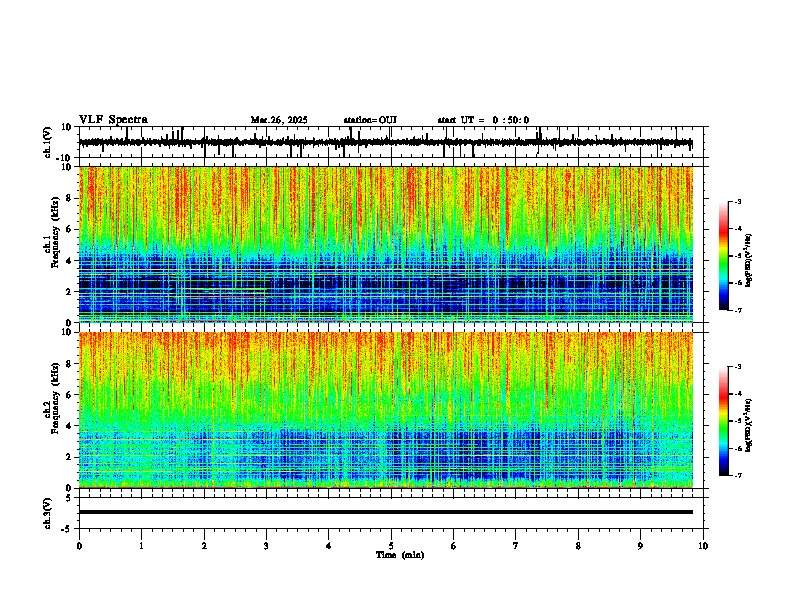Click the ch.2 colorbar log PSD label

coord(748,425)
